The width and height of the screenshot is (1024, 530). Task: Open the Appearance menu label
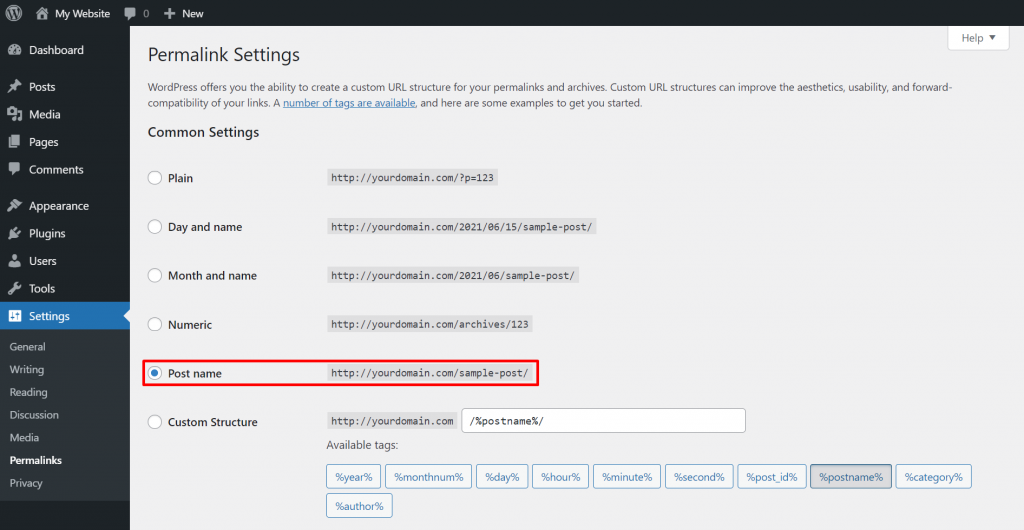pyautogui.click(x=59, y=206)
